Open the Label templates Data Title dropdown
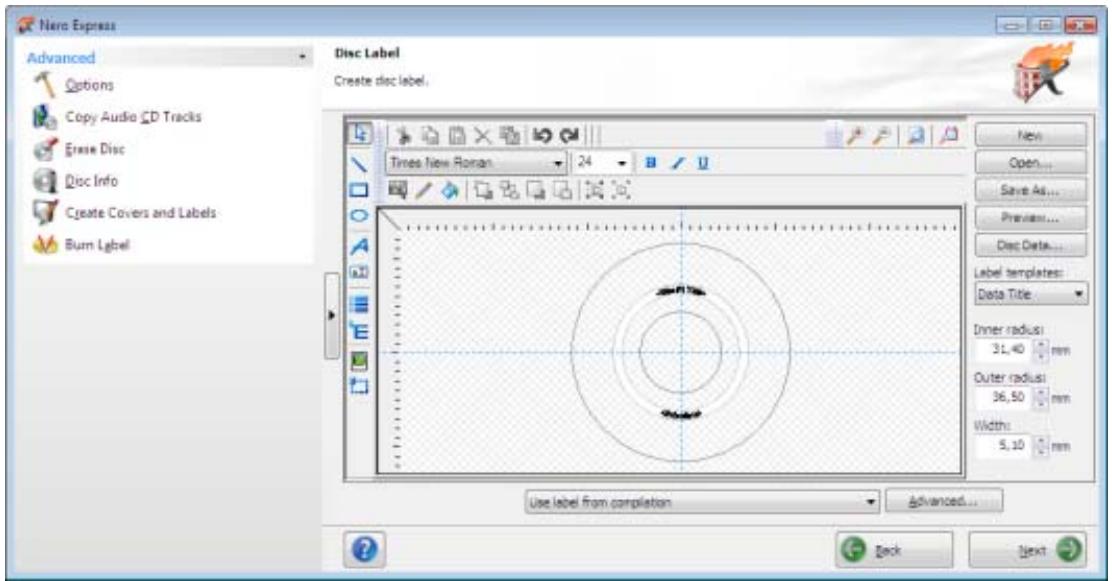Screen dimensions: 1112x581 pos(1030,294)
